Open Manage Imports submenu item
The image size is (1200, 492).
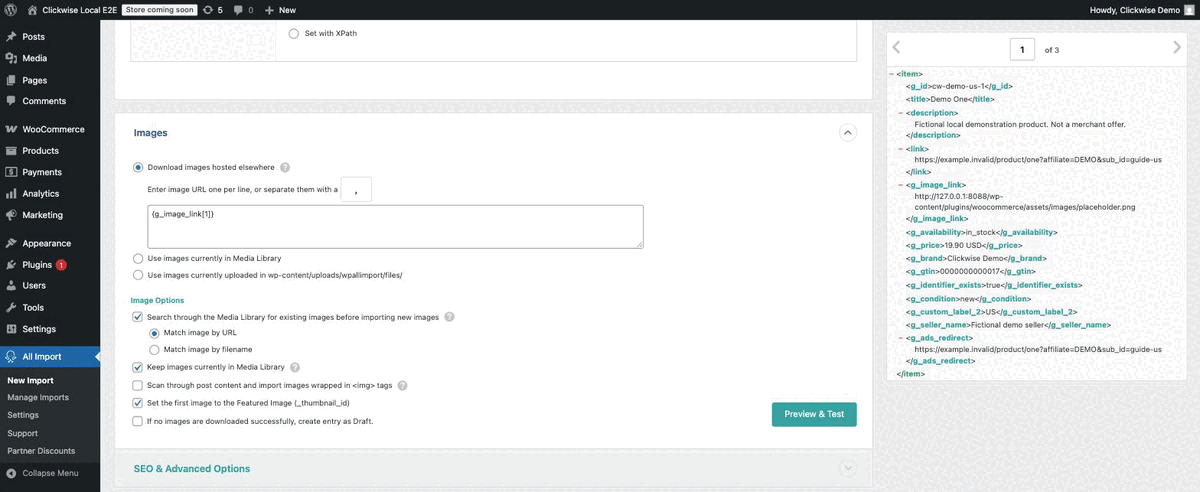tap(38, 397)
